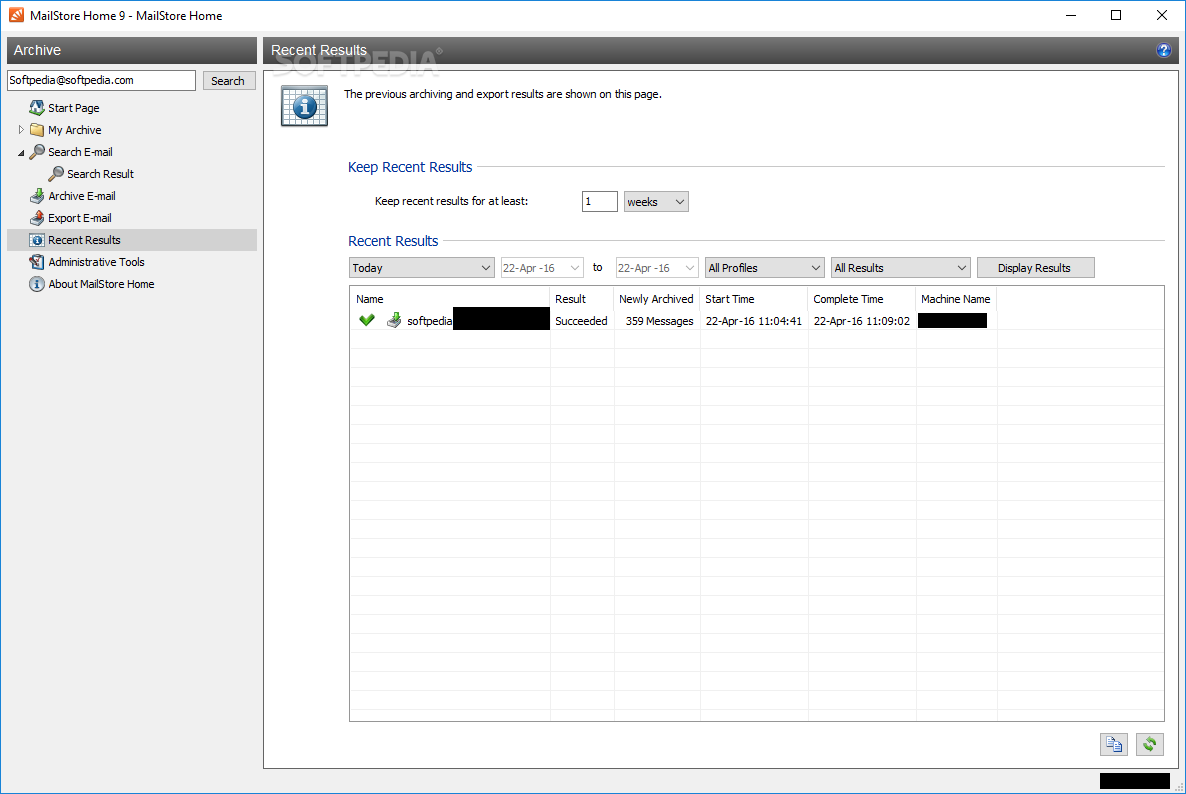Click the Administrative Tools icon
The height and width of the screenshot is (794, 1186).
point(36,262)
